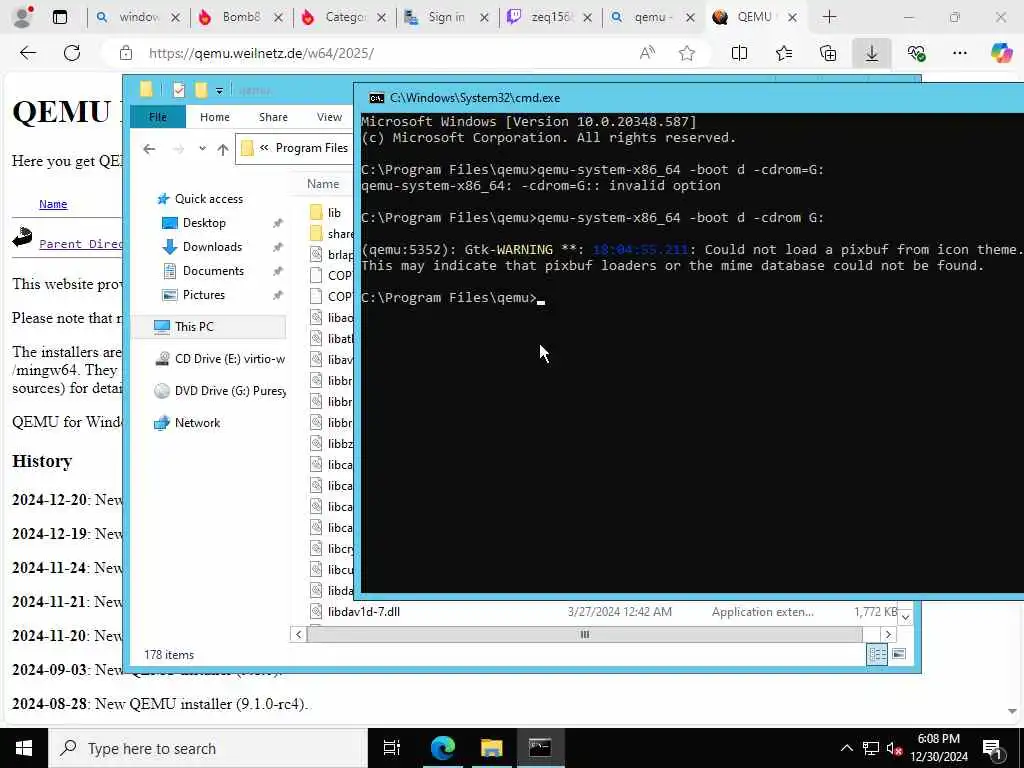The height and width of the screenshot is (768, 1024).
Task: Click the Edge browser back arrow
Action: (27, 53)
